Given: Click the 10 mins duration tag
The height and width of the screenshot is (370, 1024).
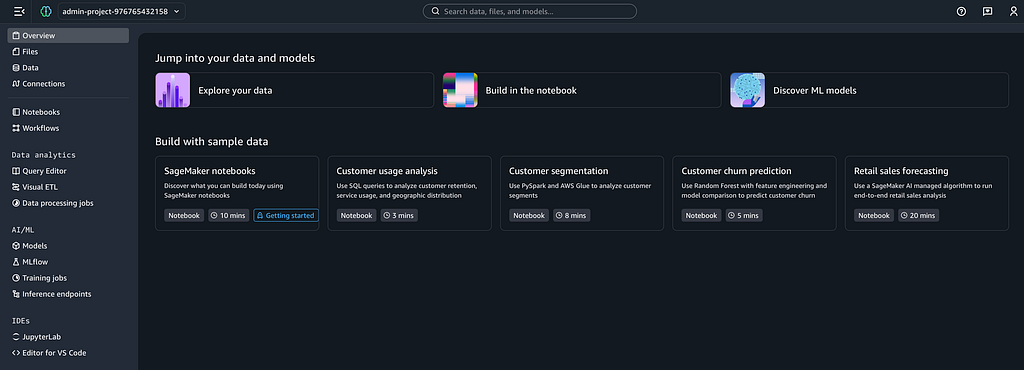Looking at the screenshot, I should (229, 215).
